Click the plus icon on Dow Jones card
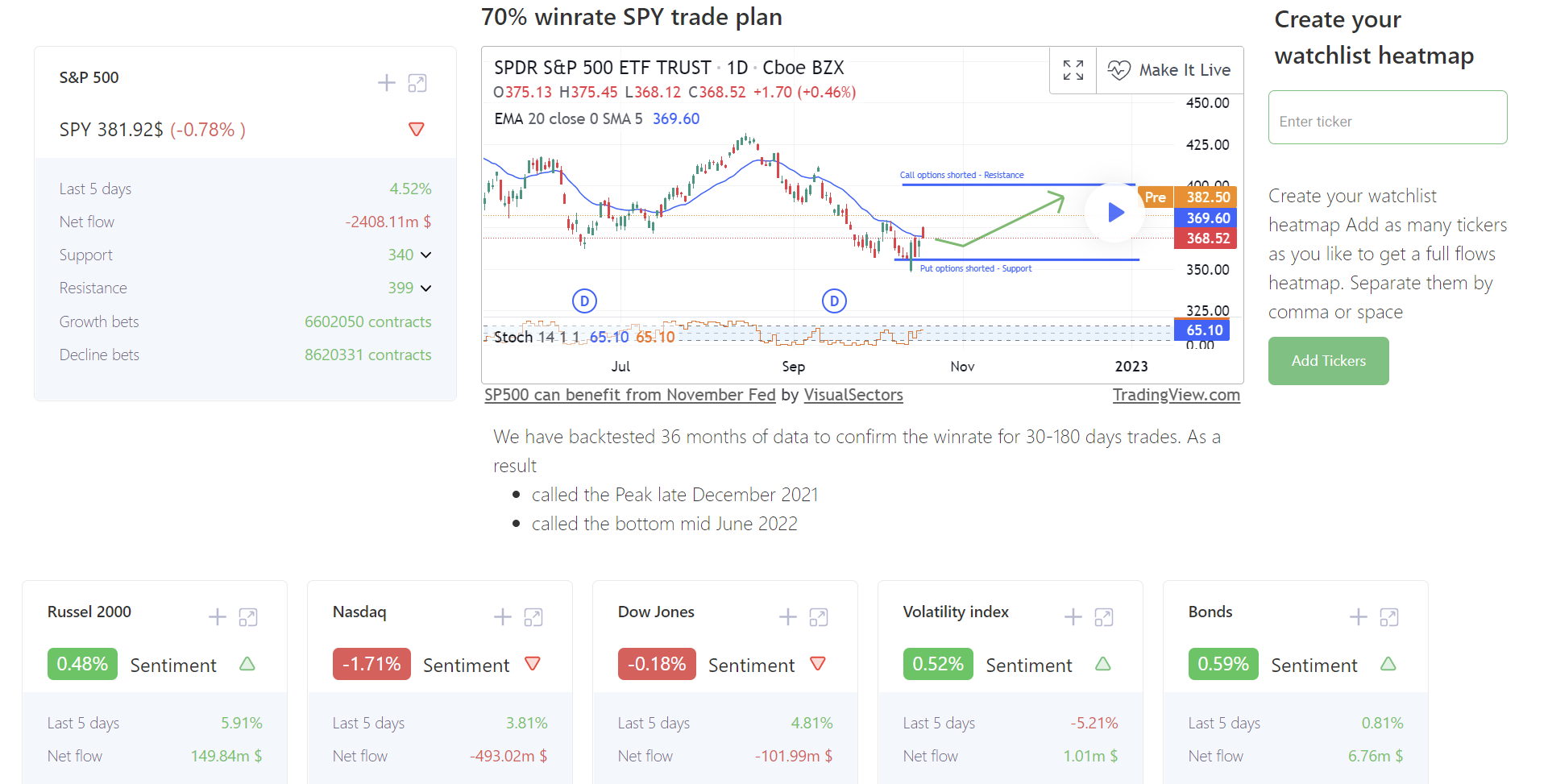 (788, 617)
